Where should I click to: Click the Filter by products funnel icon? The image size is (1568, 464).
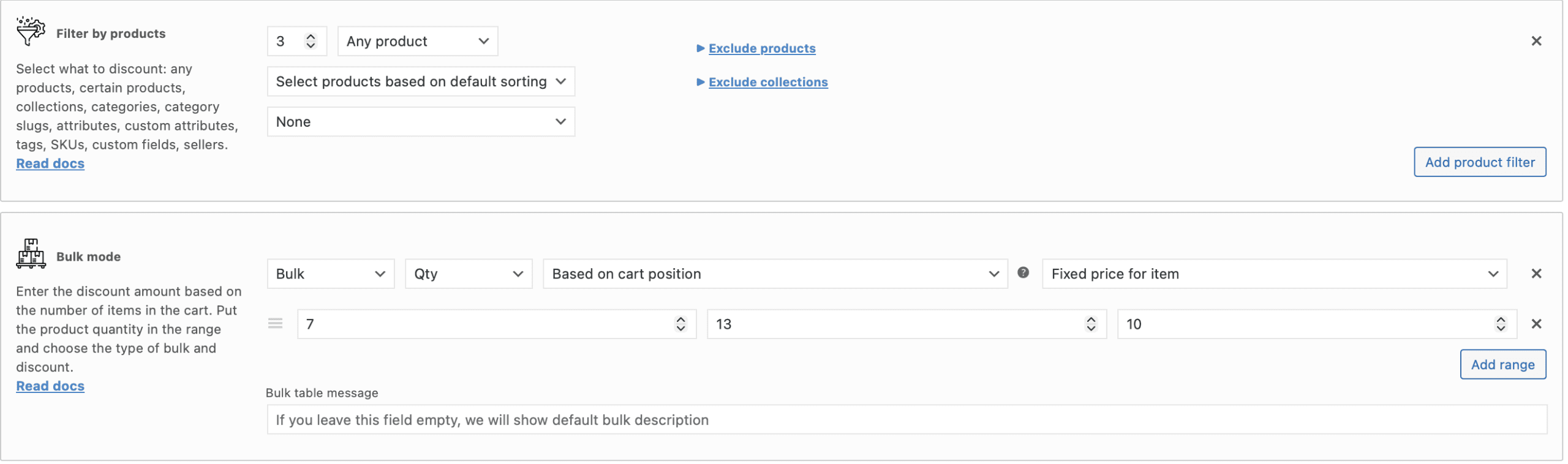[x=30, y=31]
